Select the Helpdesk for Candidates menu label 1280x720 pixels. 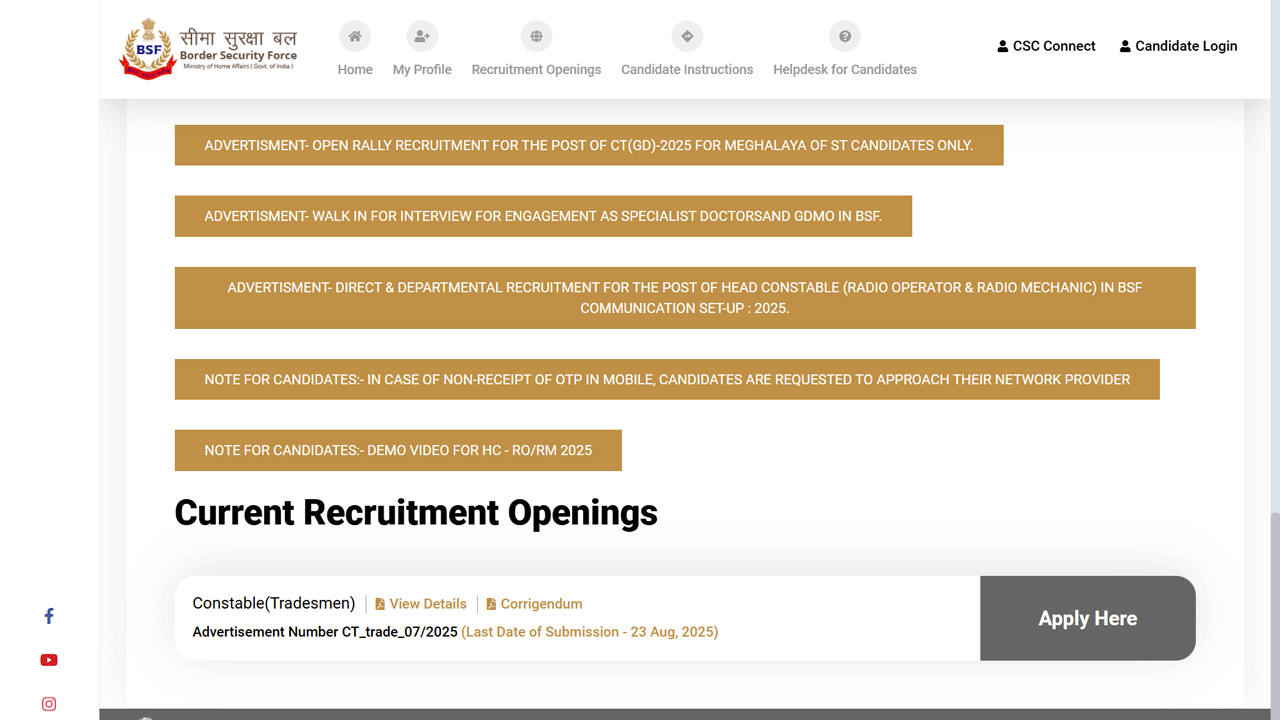(845, 70)
